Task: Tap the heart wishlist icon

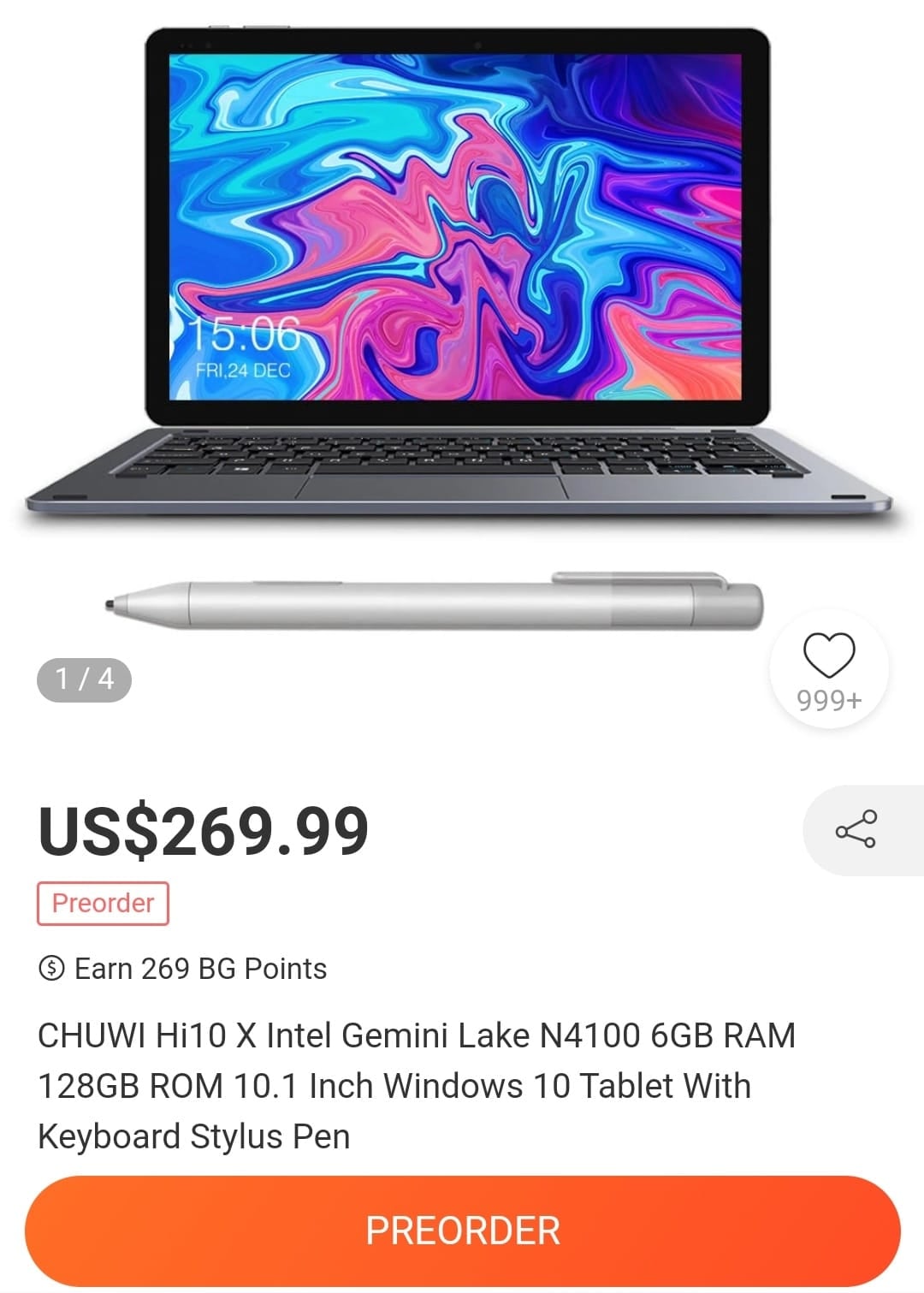Action: click(x=829, y=655)
